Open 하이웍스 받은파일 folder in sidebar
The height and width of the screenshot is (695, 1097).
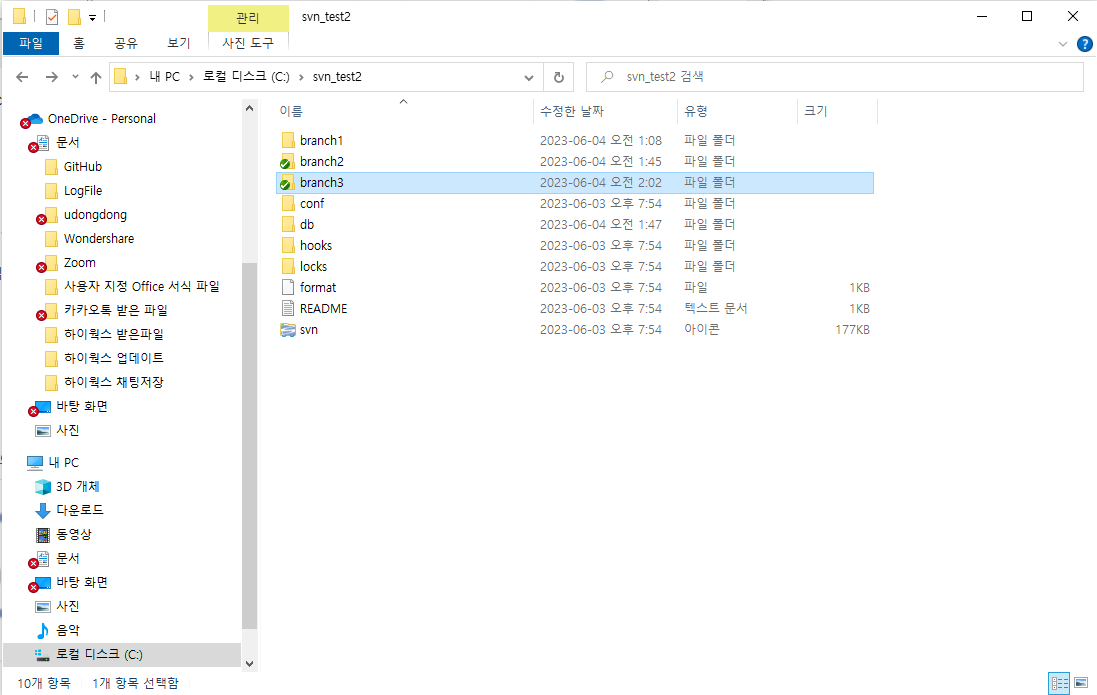pyautogui.click(x=113, y=335)
